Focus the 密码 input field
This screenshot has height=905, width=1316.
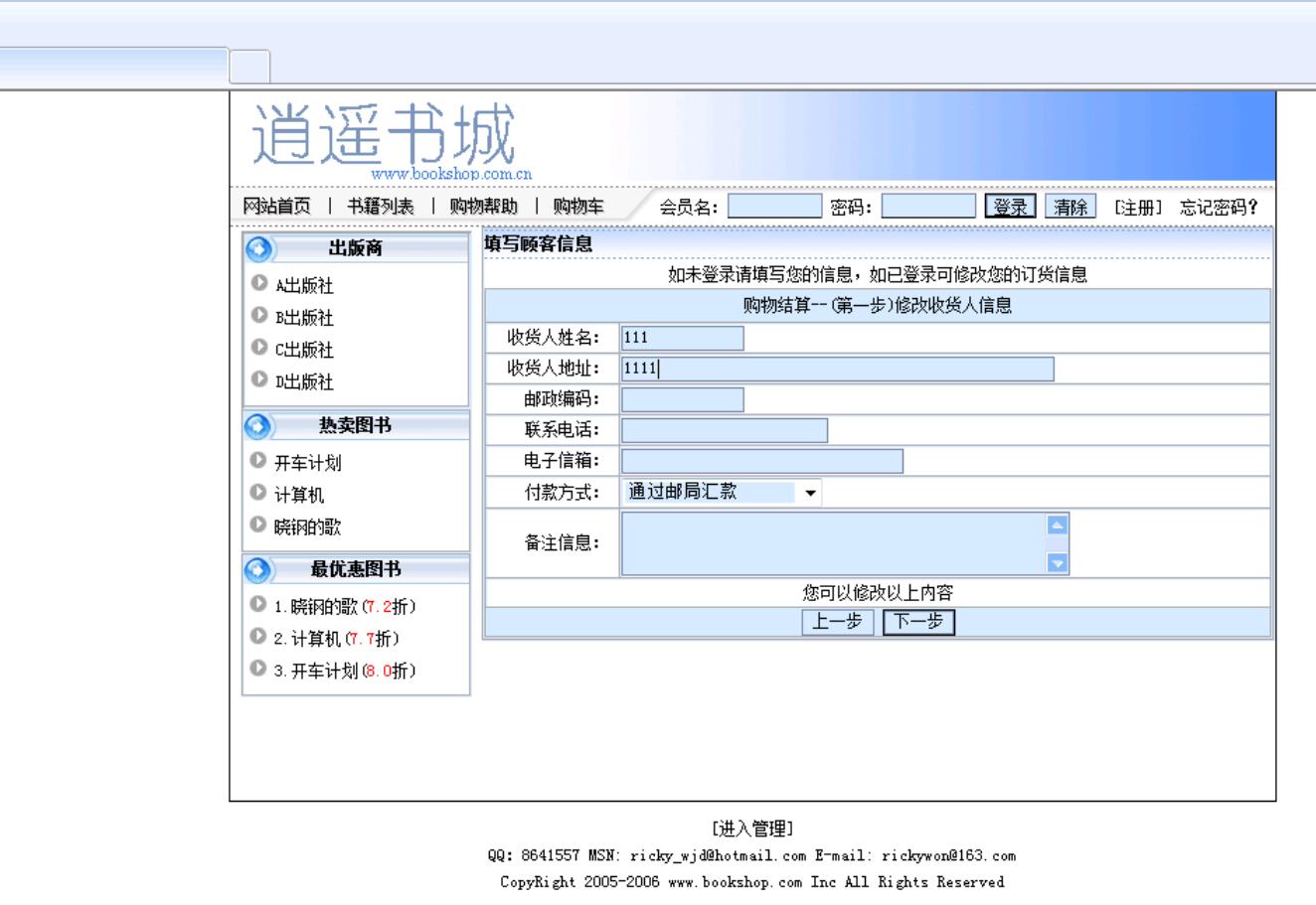pyautogui.click(x=929, y=207)
